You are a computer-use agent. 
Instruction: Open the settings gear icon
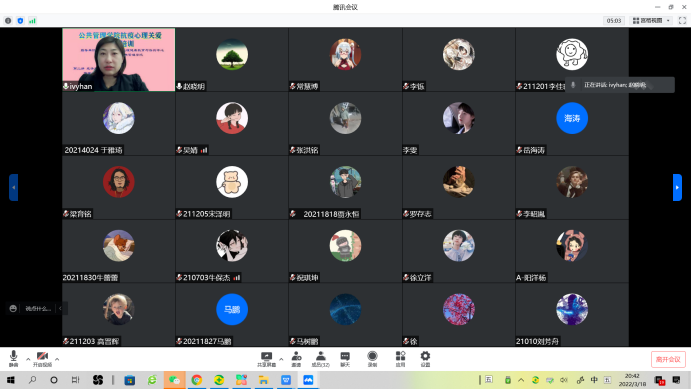coord(425,359)
